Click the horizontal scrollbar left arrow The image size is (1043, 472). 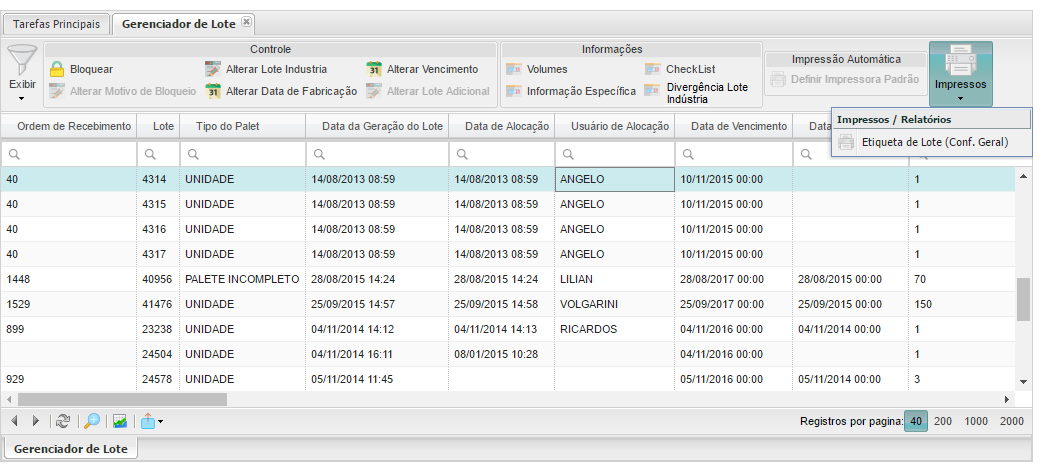pyautogui.click(x=9, y=400)
